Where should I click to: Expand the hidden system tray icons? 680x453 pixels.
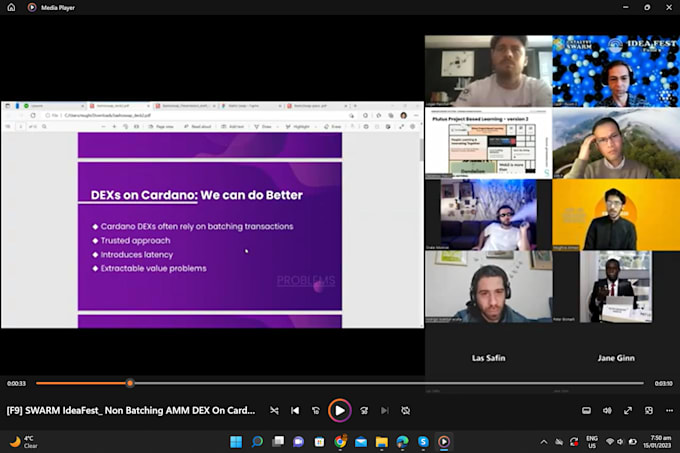[x=543, y=442]
